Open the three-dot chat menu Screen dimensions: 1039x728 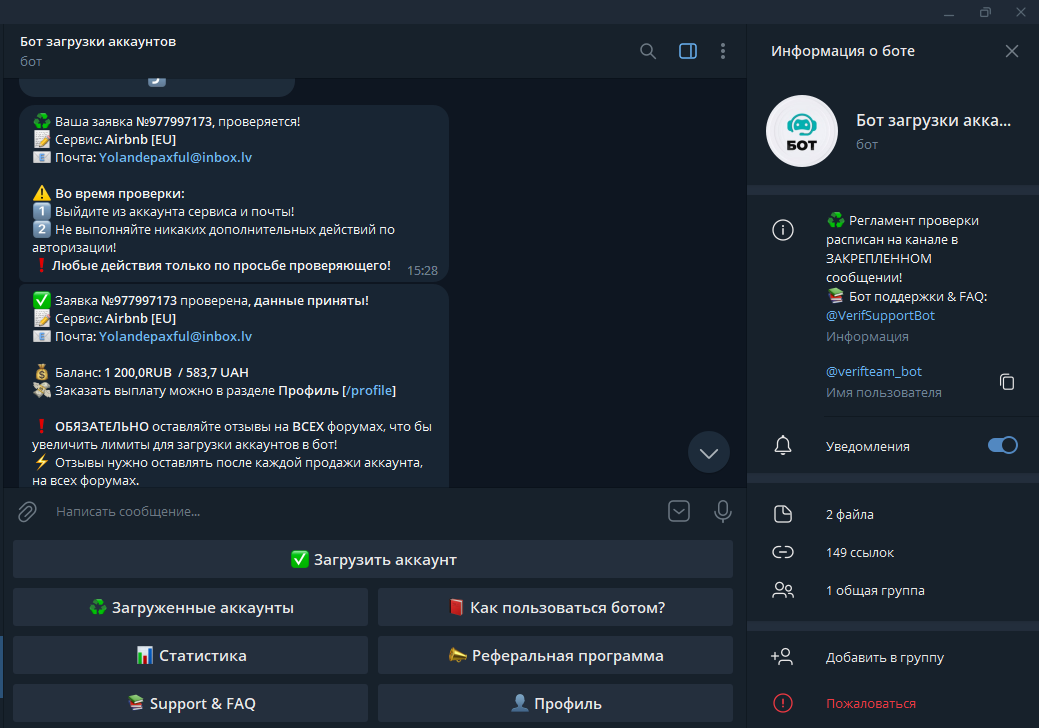point(723,51)
